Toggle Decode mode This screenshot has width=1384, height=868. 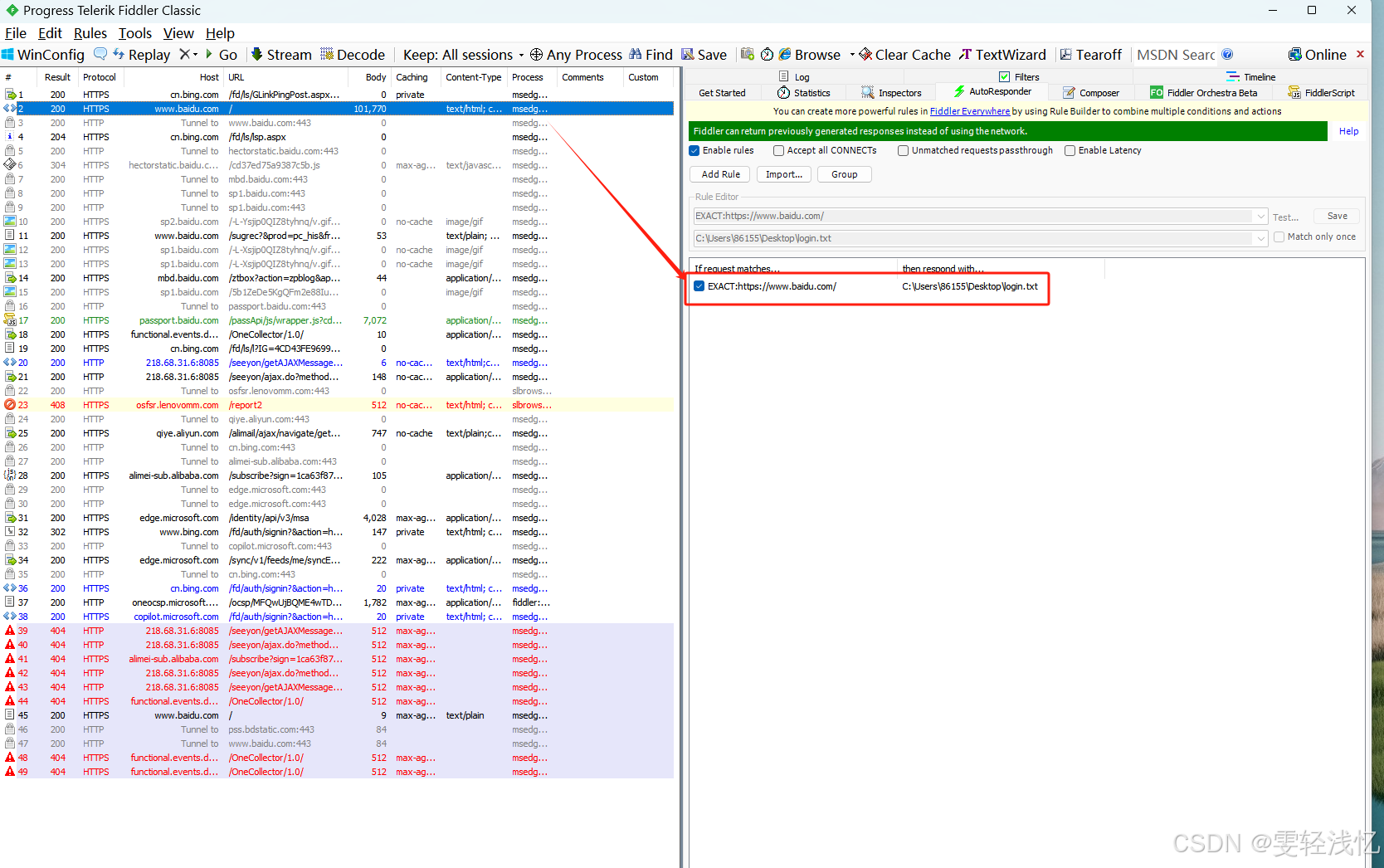pyautogui.click(x=353, y=55)
